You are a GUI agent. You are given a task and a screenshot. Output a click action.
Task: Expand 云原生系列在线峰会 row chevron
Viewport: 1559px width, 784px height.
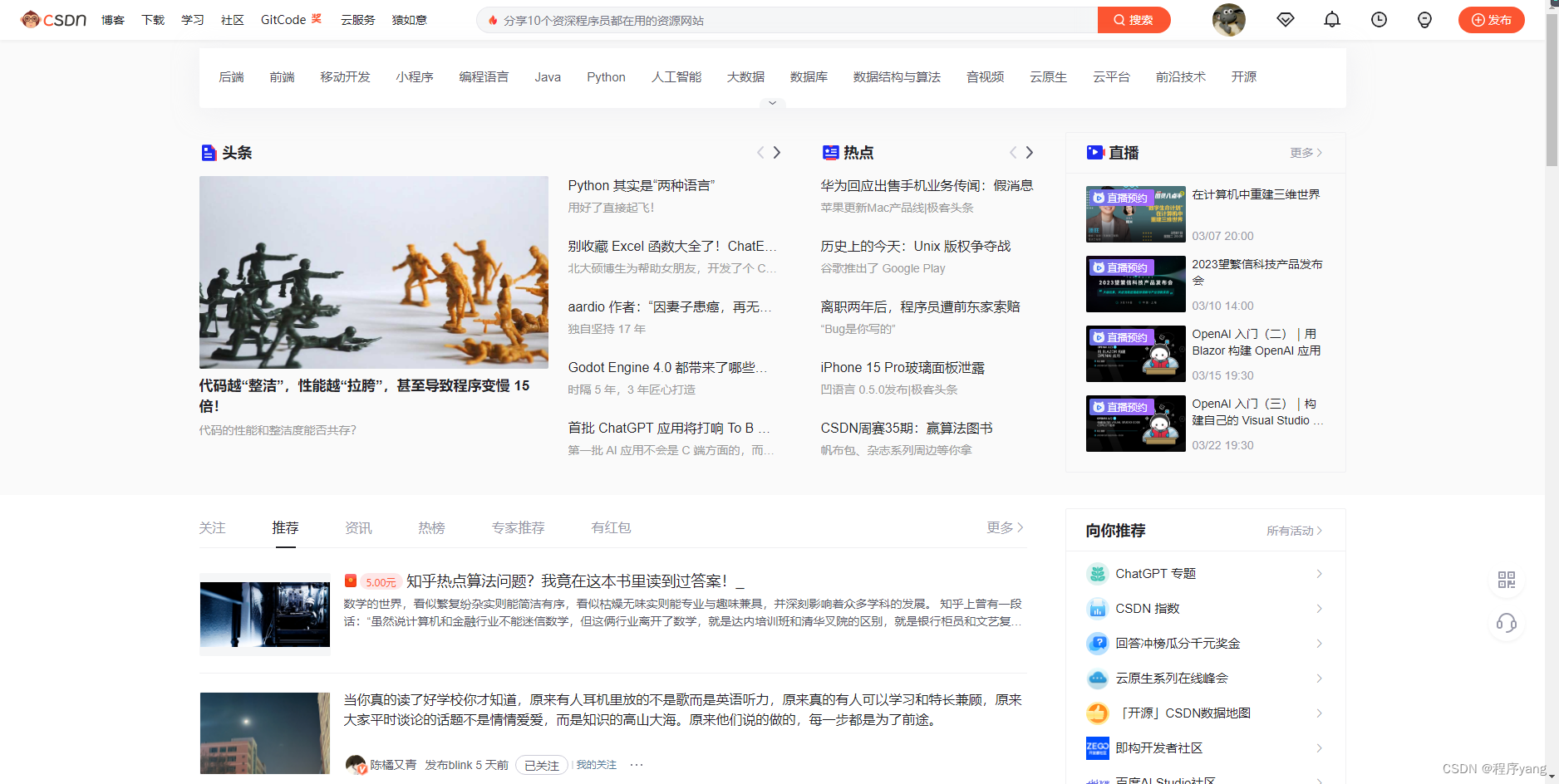(1319, 679)
